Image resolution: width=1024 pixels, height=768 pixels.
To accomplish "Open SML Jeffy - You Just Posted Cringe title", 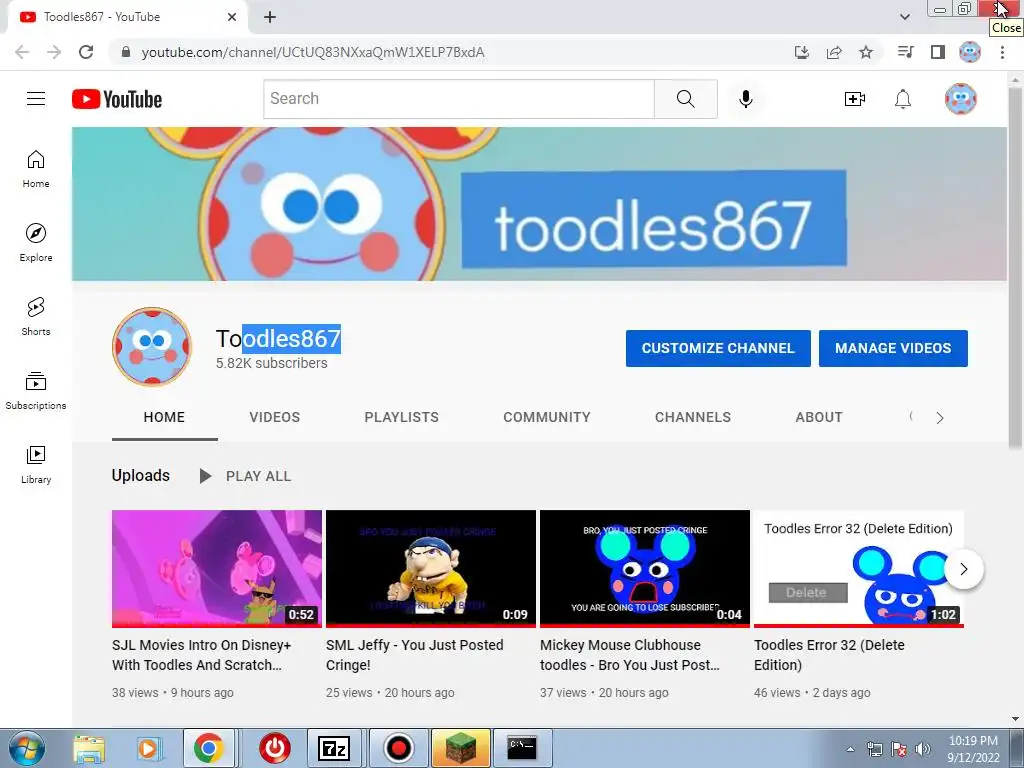I will pyautogui.click(x=415, y=655).
